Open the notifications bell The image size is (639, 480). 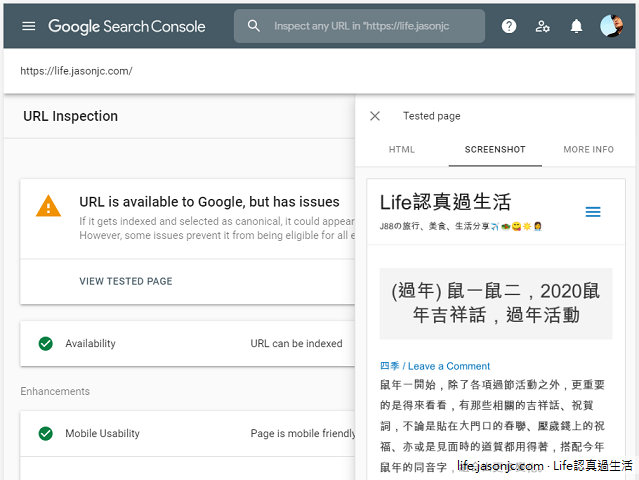[576, 26]
